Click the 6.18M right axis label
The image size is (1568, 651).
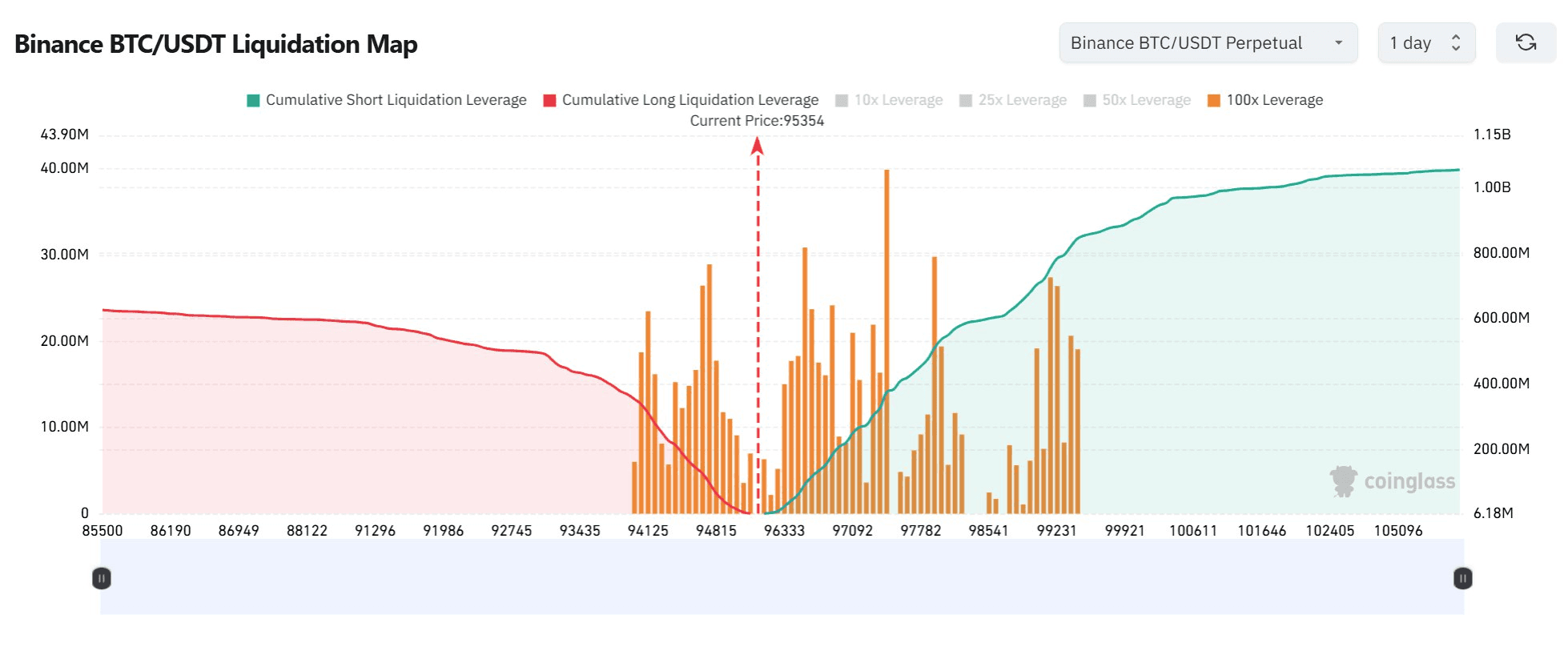pyautogui.click(x=1494, y=513)
